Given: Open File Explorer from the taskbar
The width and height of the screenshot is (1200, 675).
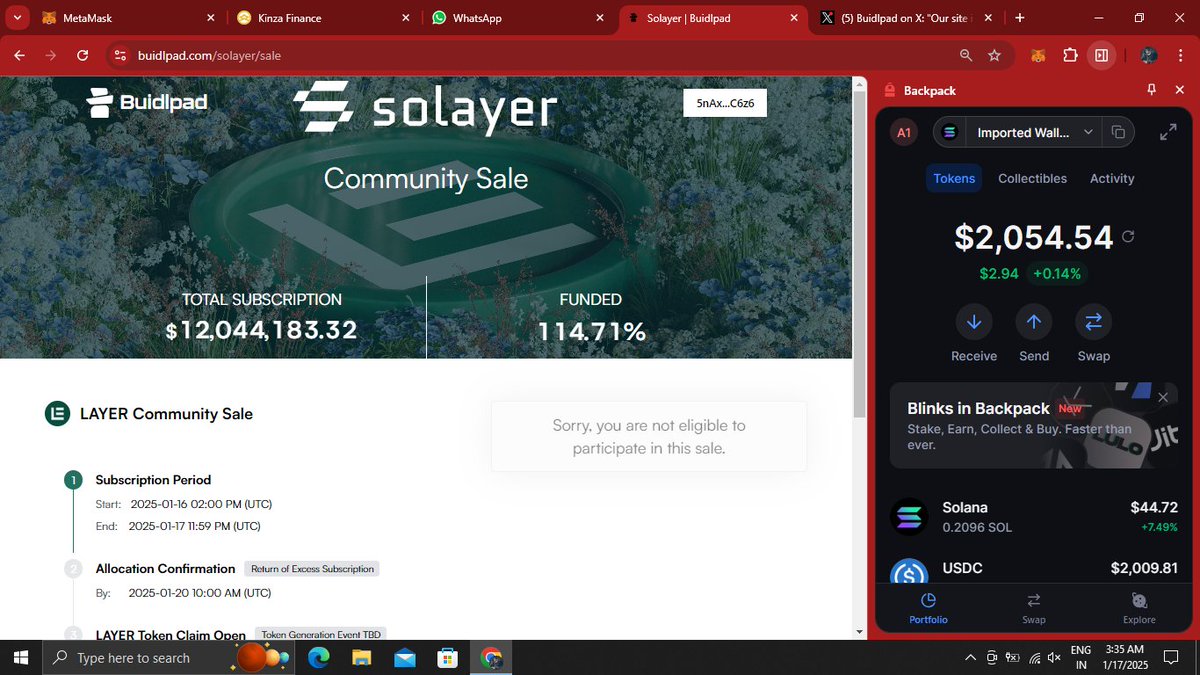Looking at the screenshot, I should [361, 657].
